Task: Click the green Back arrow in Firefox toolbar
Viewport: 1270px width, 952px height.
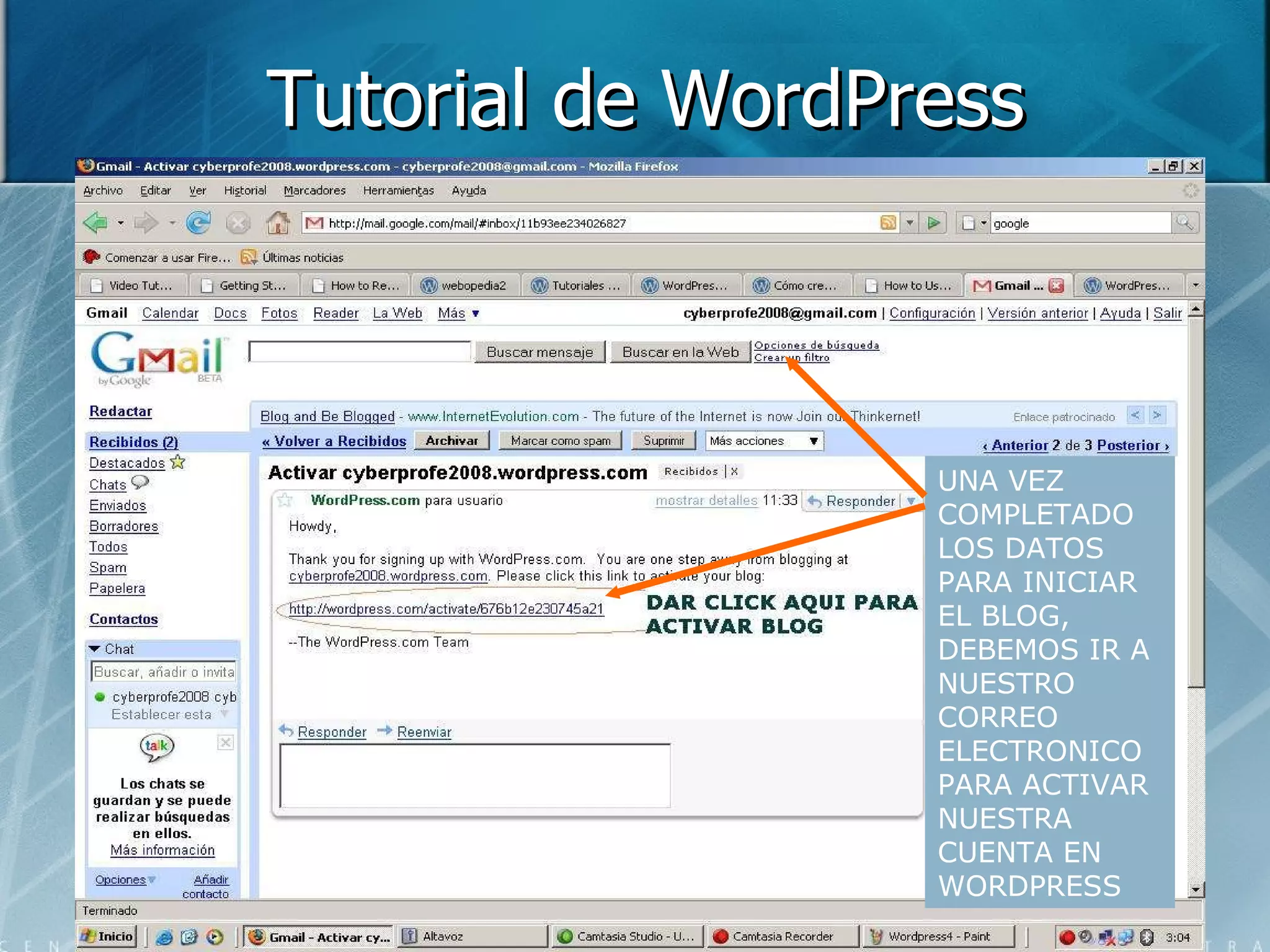Action: [96, 223]
